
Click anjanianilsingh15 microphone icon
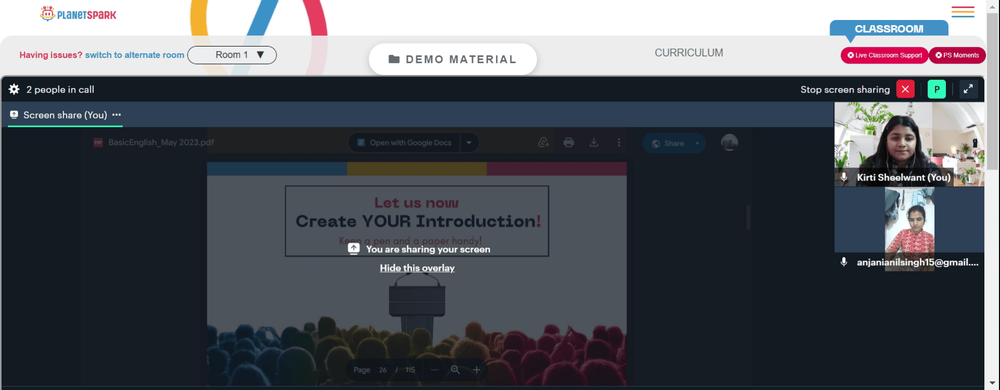844,262
